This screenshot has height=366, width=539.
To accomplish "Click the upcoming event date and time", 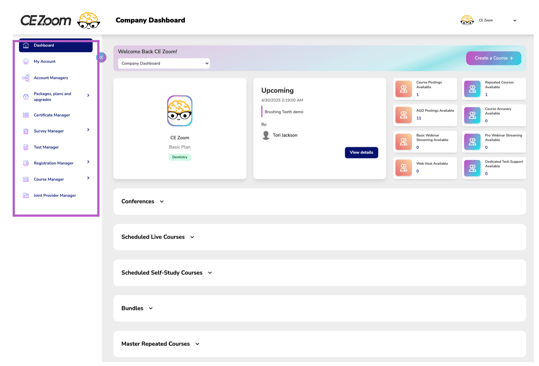I will tap(282, 100).
